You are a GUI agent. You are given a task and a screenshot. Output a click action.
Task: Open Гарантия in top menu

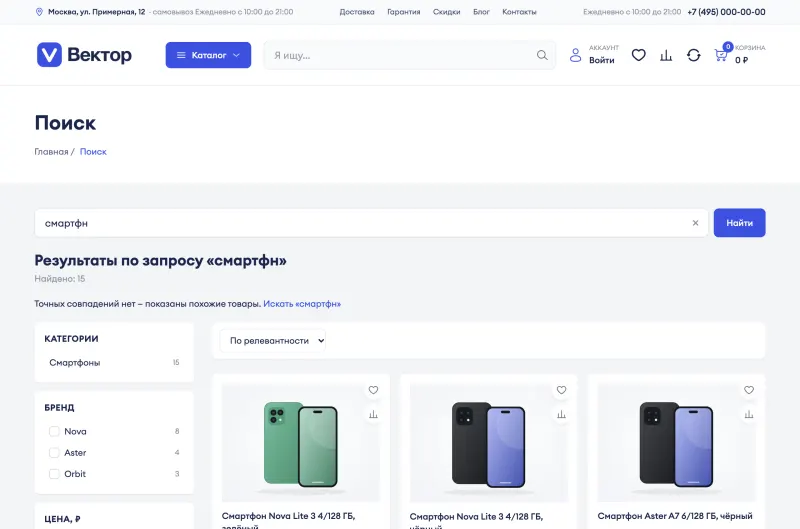click(404, 12)
